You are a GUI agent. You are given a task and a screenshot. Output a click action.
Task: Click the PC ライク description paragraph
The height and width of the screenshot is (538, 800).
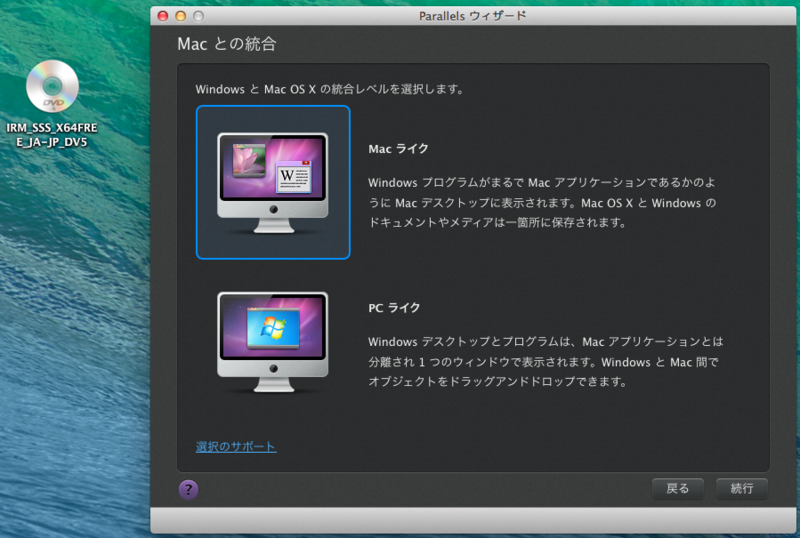pyautogui.click(x=545, y=361)
